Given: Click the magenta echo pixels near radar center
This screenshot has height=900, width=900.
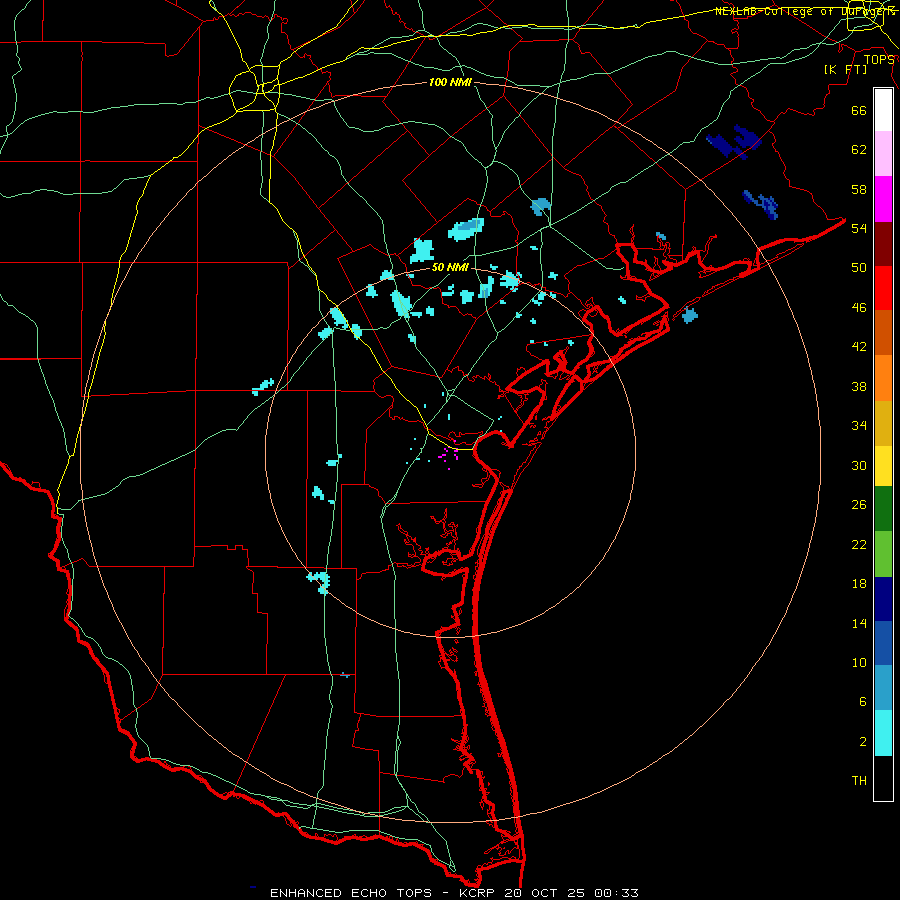Looking at the screenshot, I should pyautogui.click(x=448, y=456).
